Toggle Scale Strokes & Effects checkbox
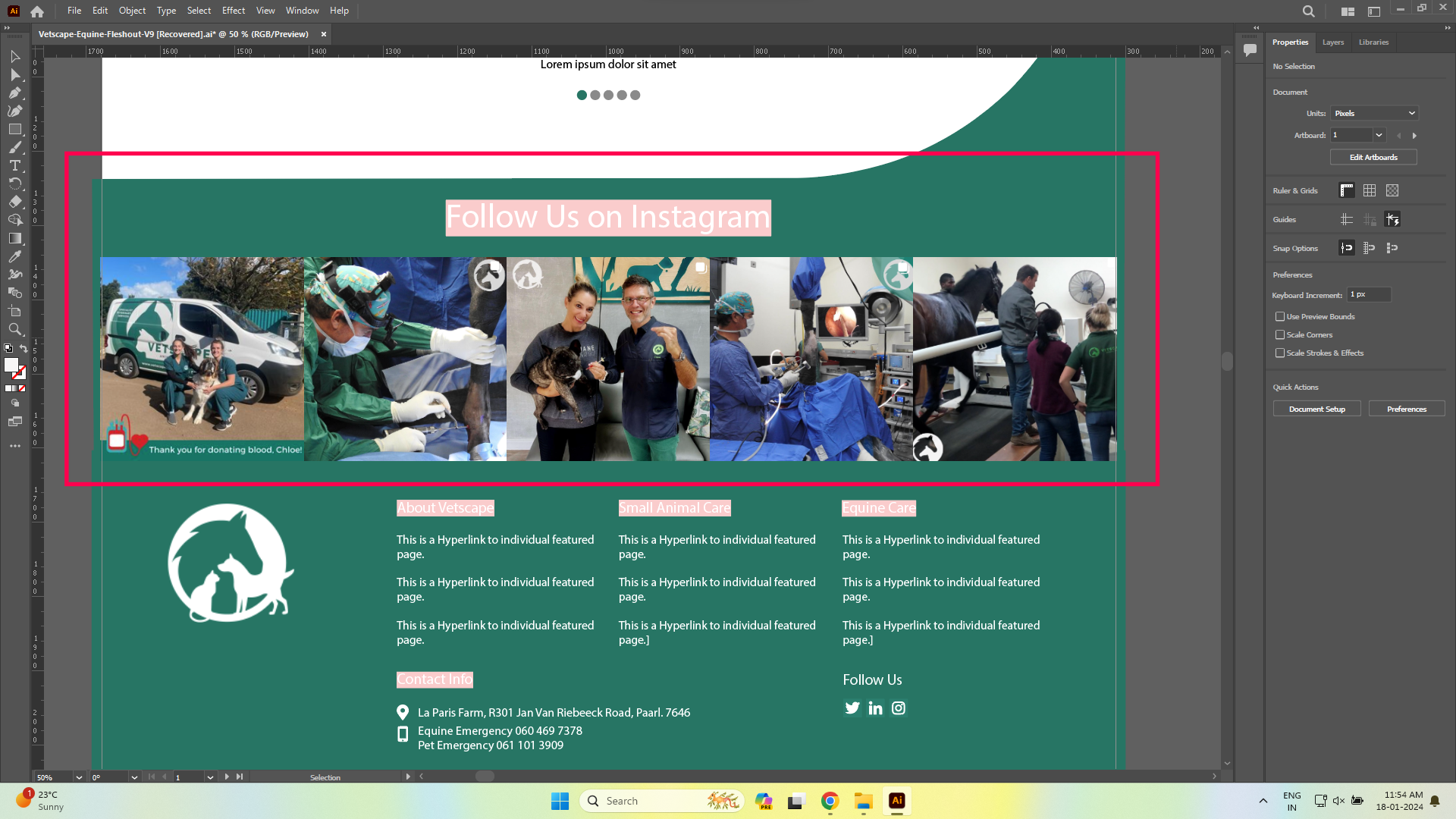 [1280, 353]
